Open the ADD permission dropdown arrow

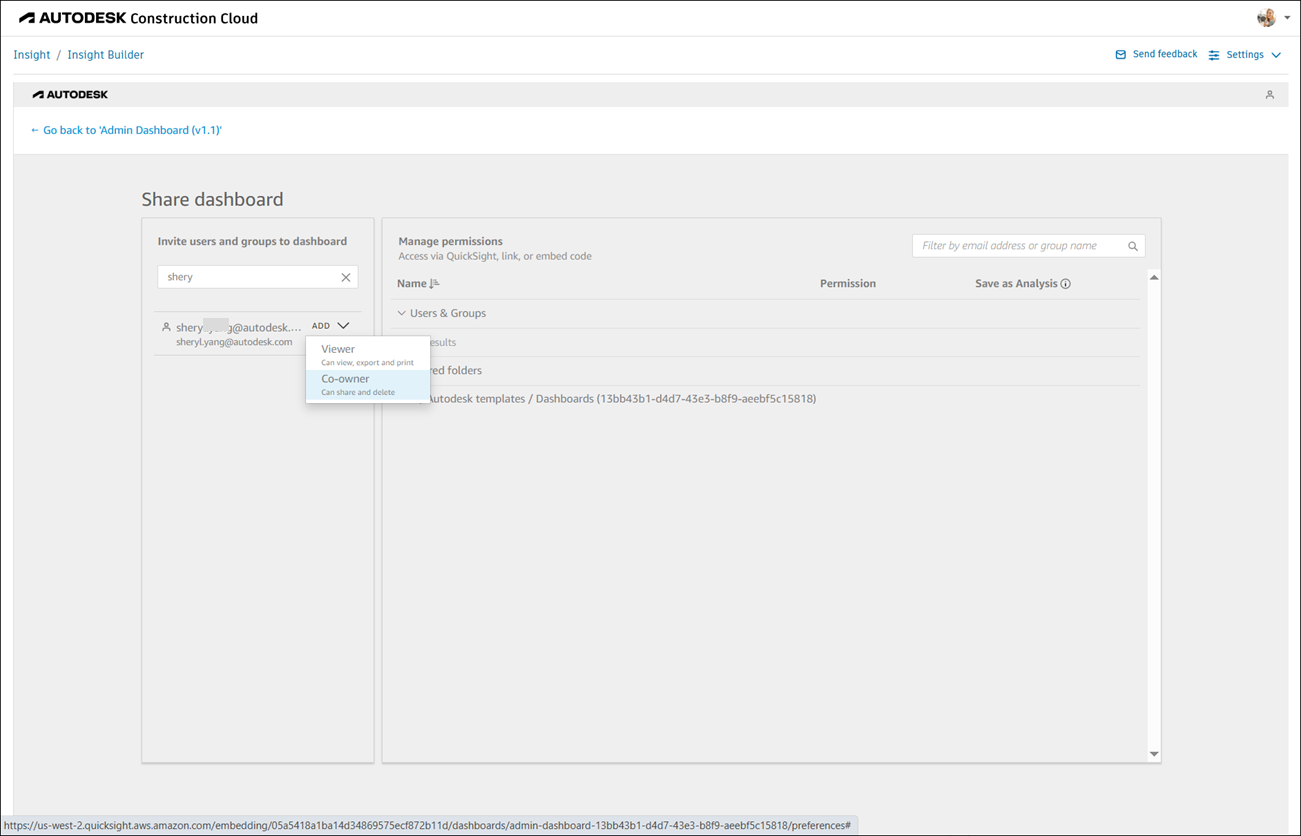[343, 326]
